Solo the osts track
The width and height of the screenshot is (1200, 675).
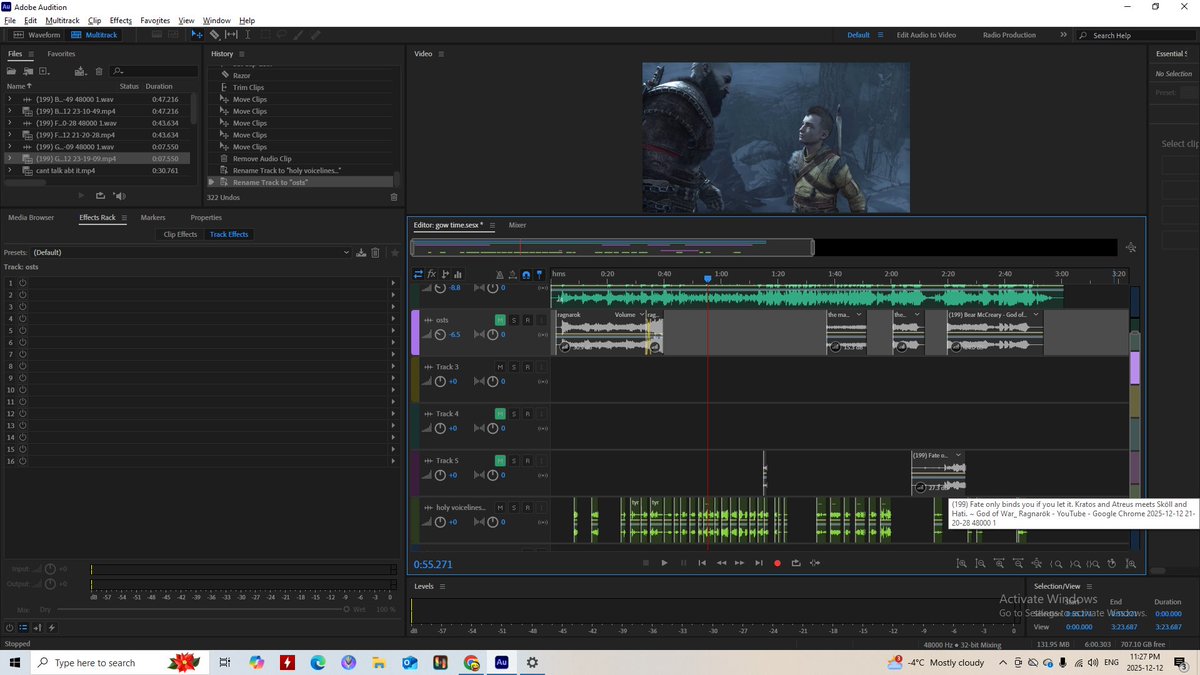pos(514,320)
